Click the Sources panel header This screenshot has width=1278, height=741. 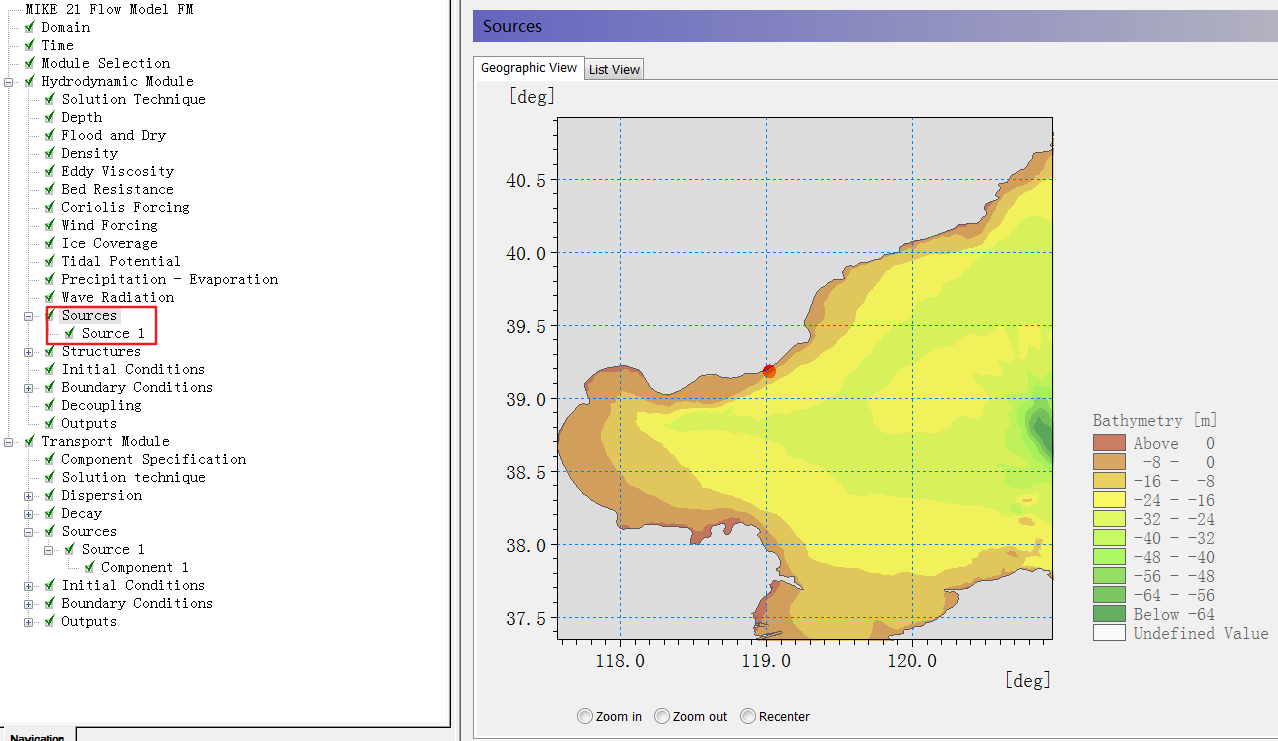point(875,26)
